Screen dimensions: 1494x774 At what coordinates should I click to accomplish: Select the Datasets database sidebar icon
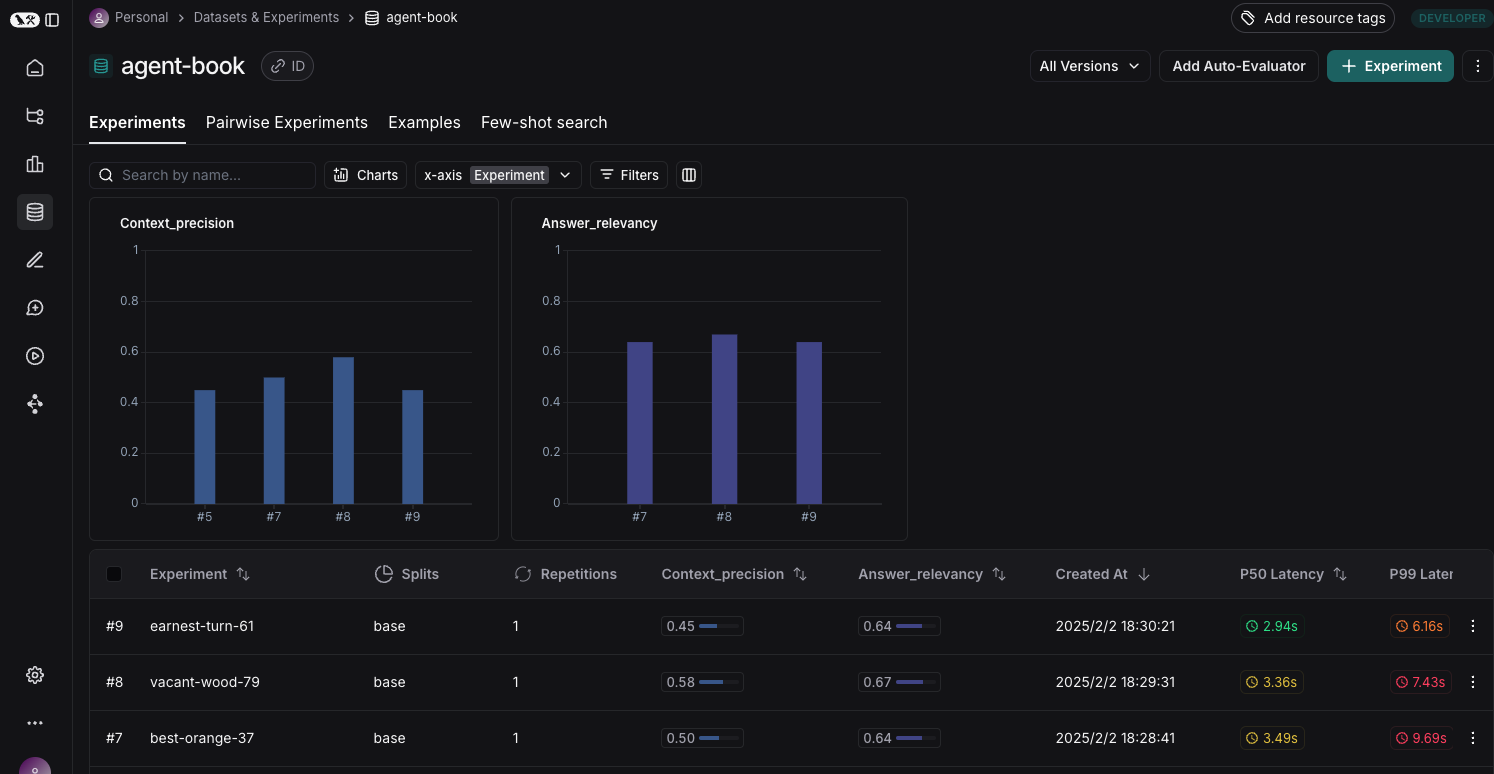pos(35,212)
